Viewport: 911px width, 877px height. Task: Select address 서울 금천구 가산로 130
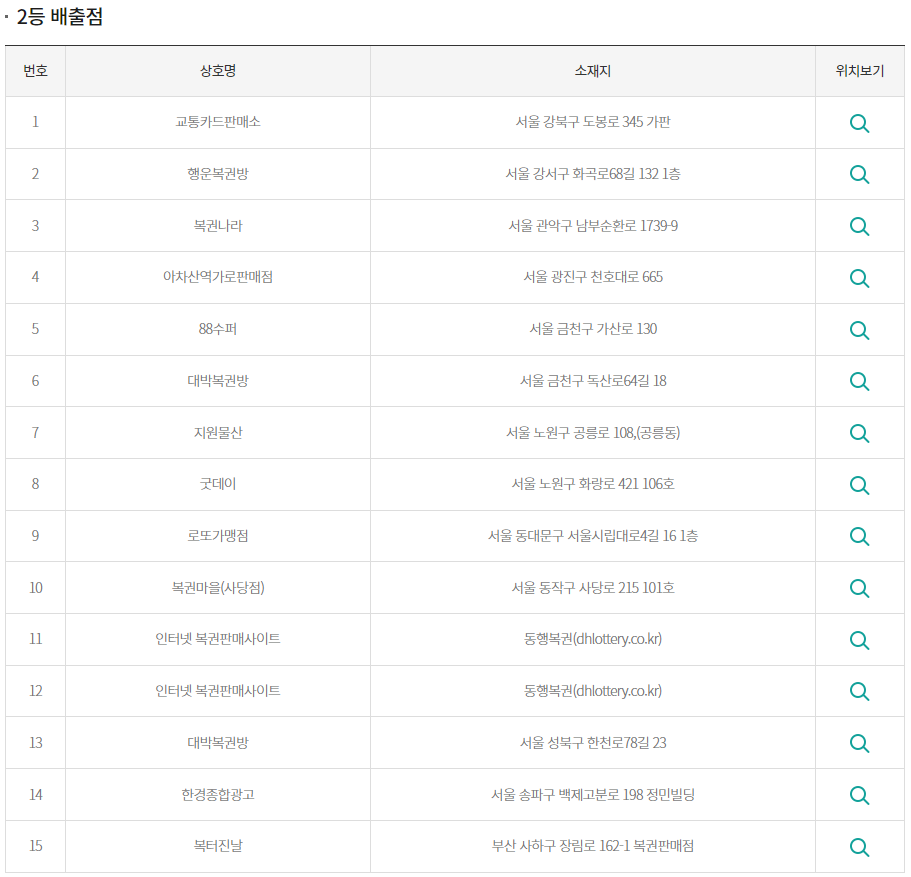[x=593, y=329]
